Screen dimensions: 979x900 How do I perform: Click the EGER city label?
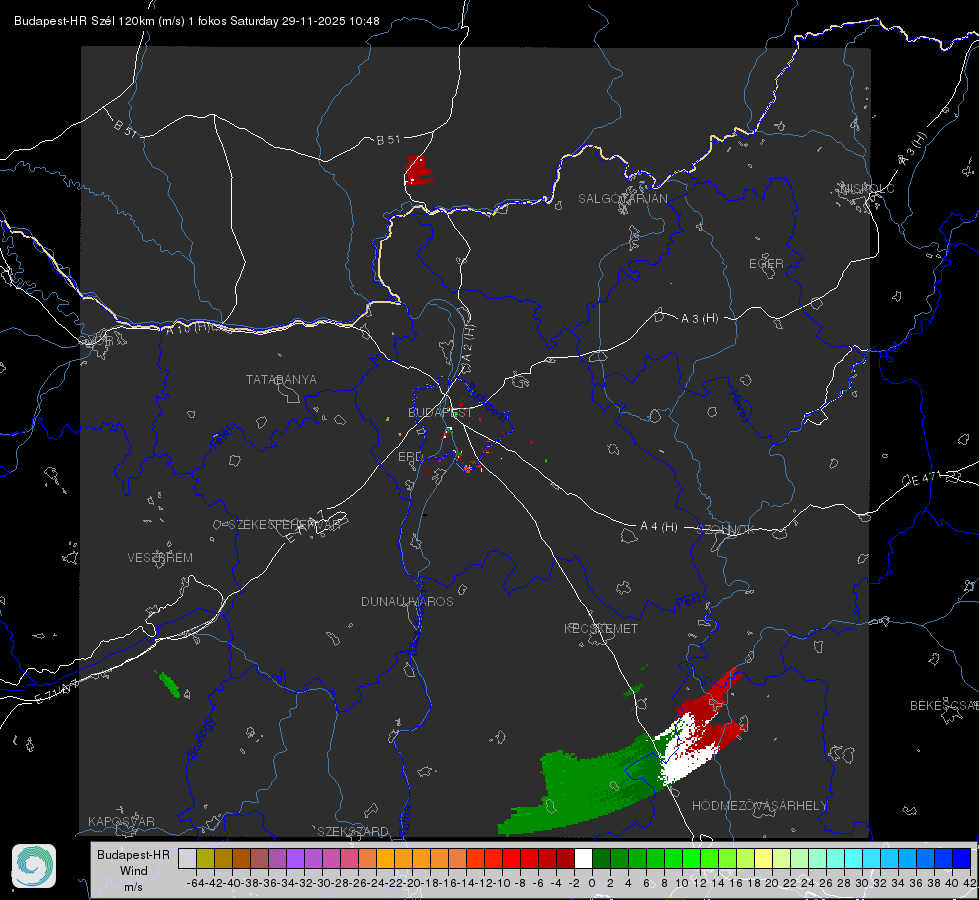tap(766, 264)
